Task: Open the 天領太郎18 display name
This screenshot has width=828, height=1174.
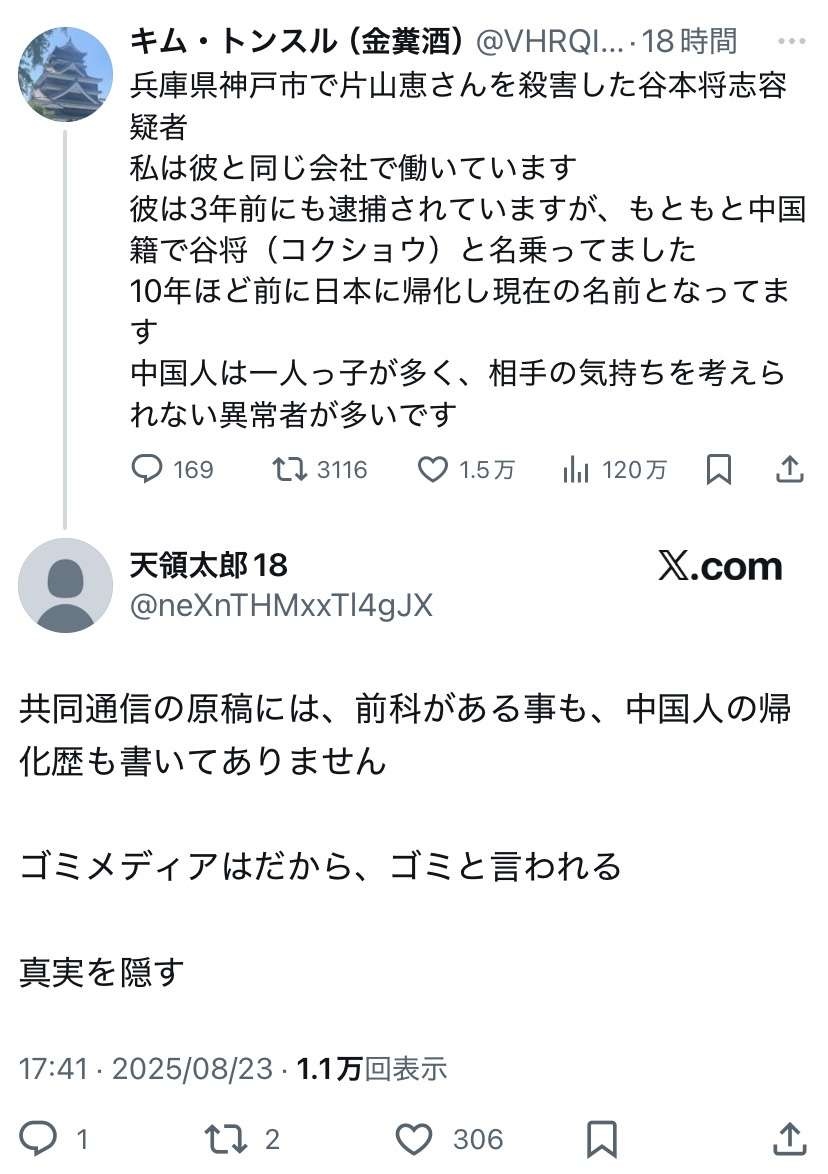Action: [x=209, y=566]
